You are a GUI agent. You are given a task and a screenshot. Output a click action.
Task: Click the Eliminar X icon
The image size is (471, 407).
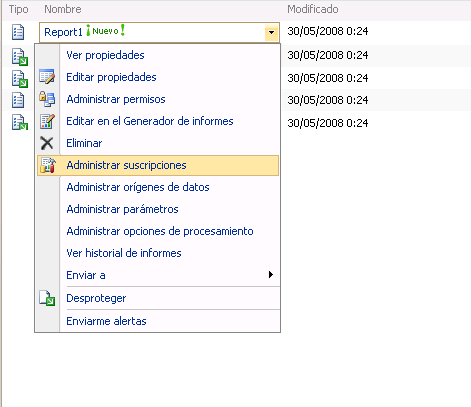pos(47,143)
